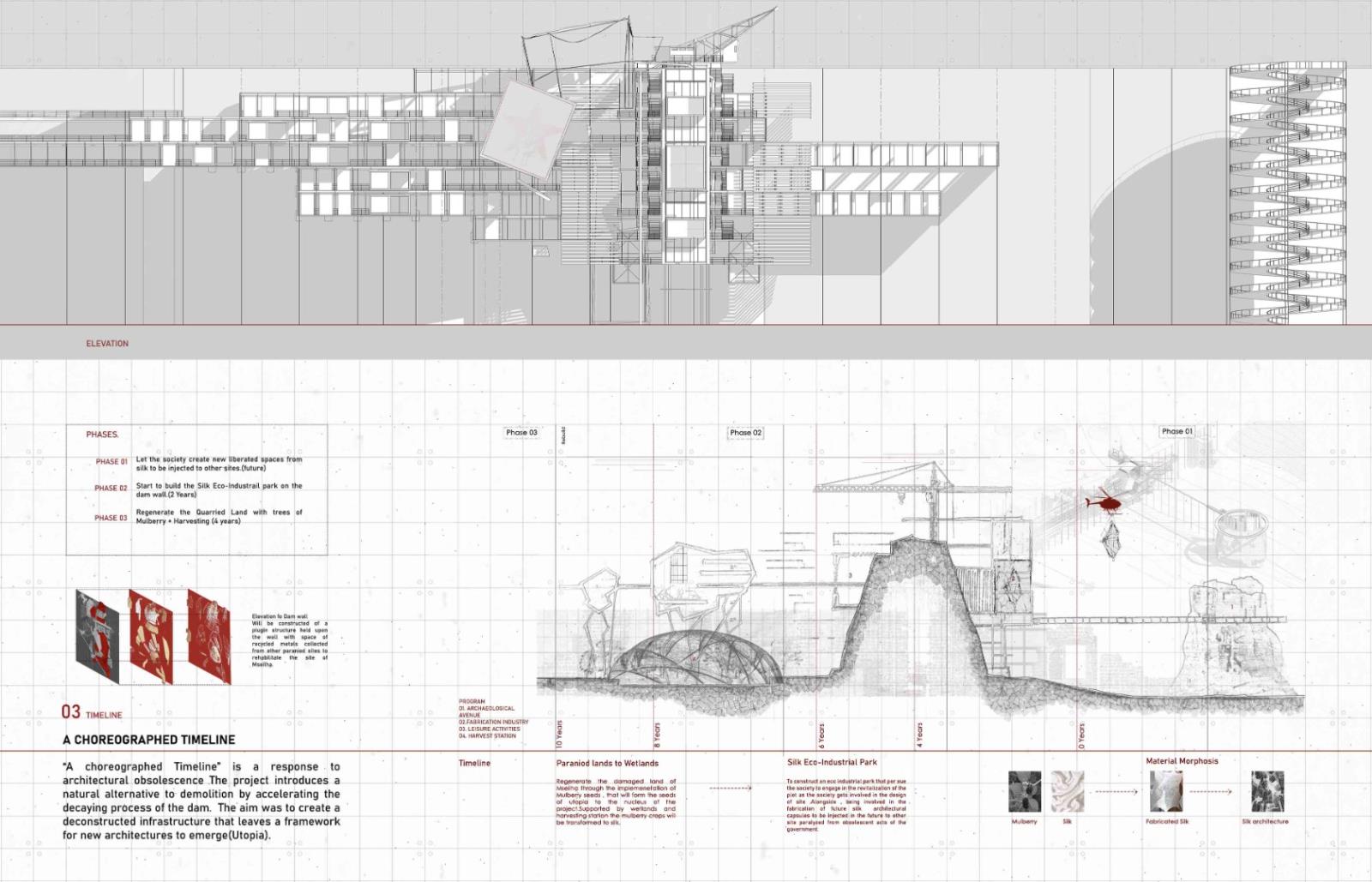Click the dashed arrow after Paranoid lands text
The image size is (1372, 882).
tap(731, 788)
